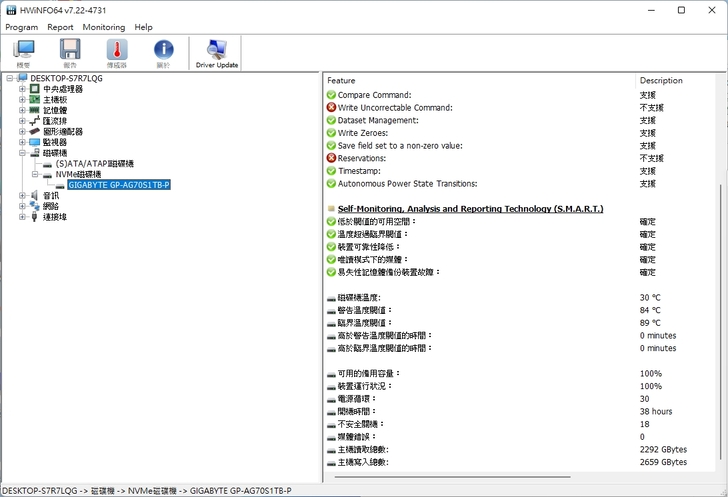Select the CPU chip icon in the tree
728x497 pixels.
35,89
